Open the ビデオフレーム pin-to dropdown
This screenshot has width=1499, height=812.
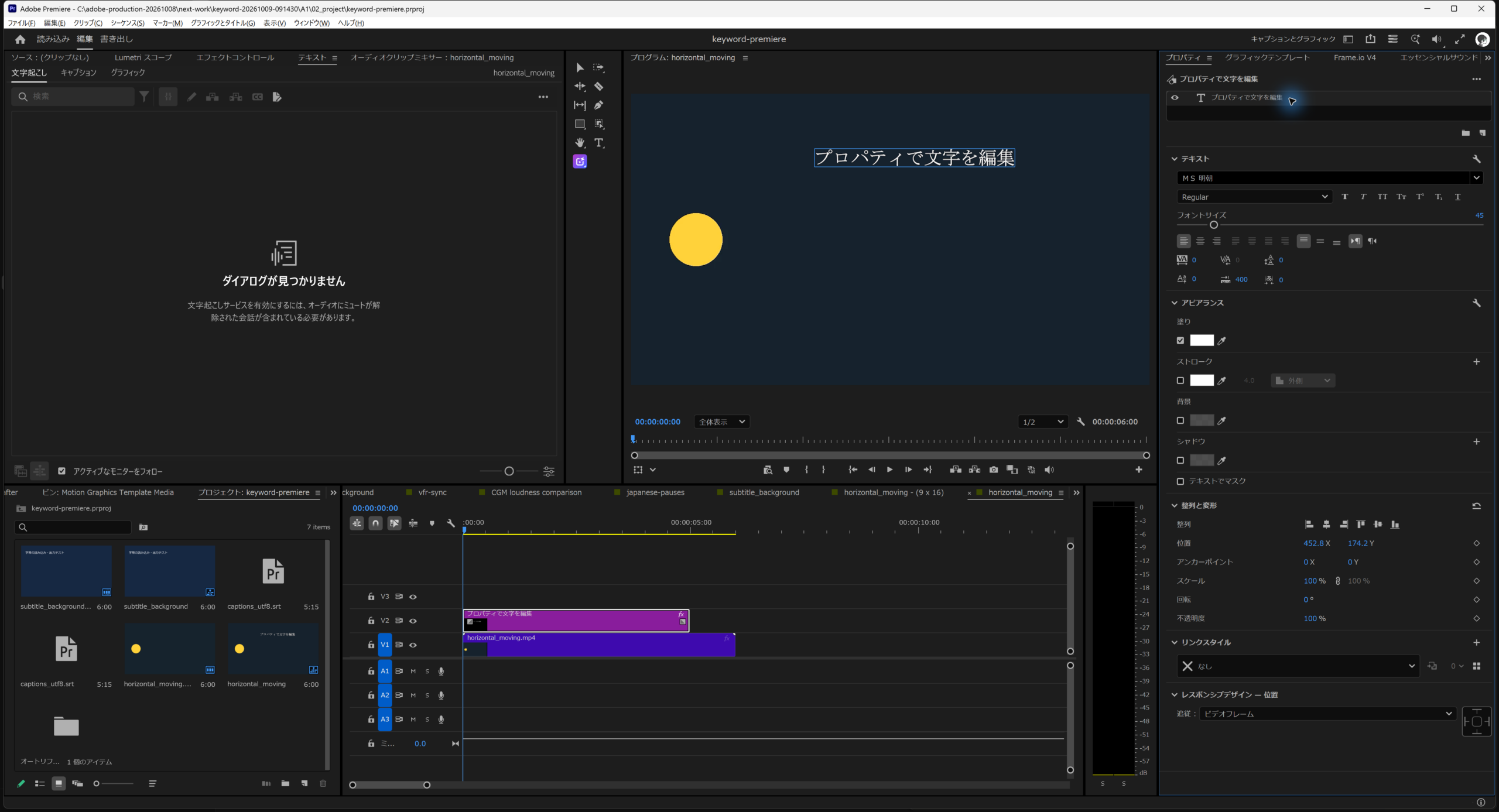click(1327, 714)
